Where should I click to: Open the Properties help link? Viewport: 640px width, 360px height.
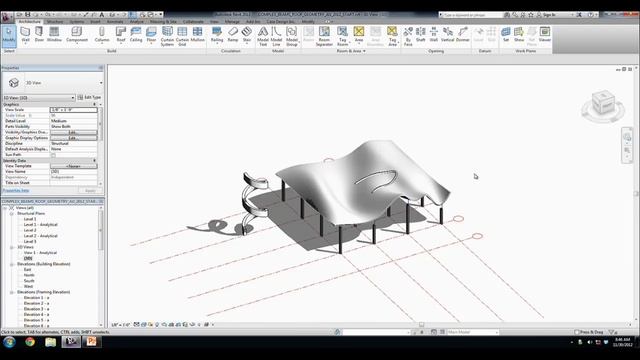point(16,191)
